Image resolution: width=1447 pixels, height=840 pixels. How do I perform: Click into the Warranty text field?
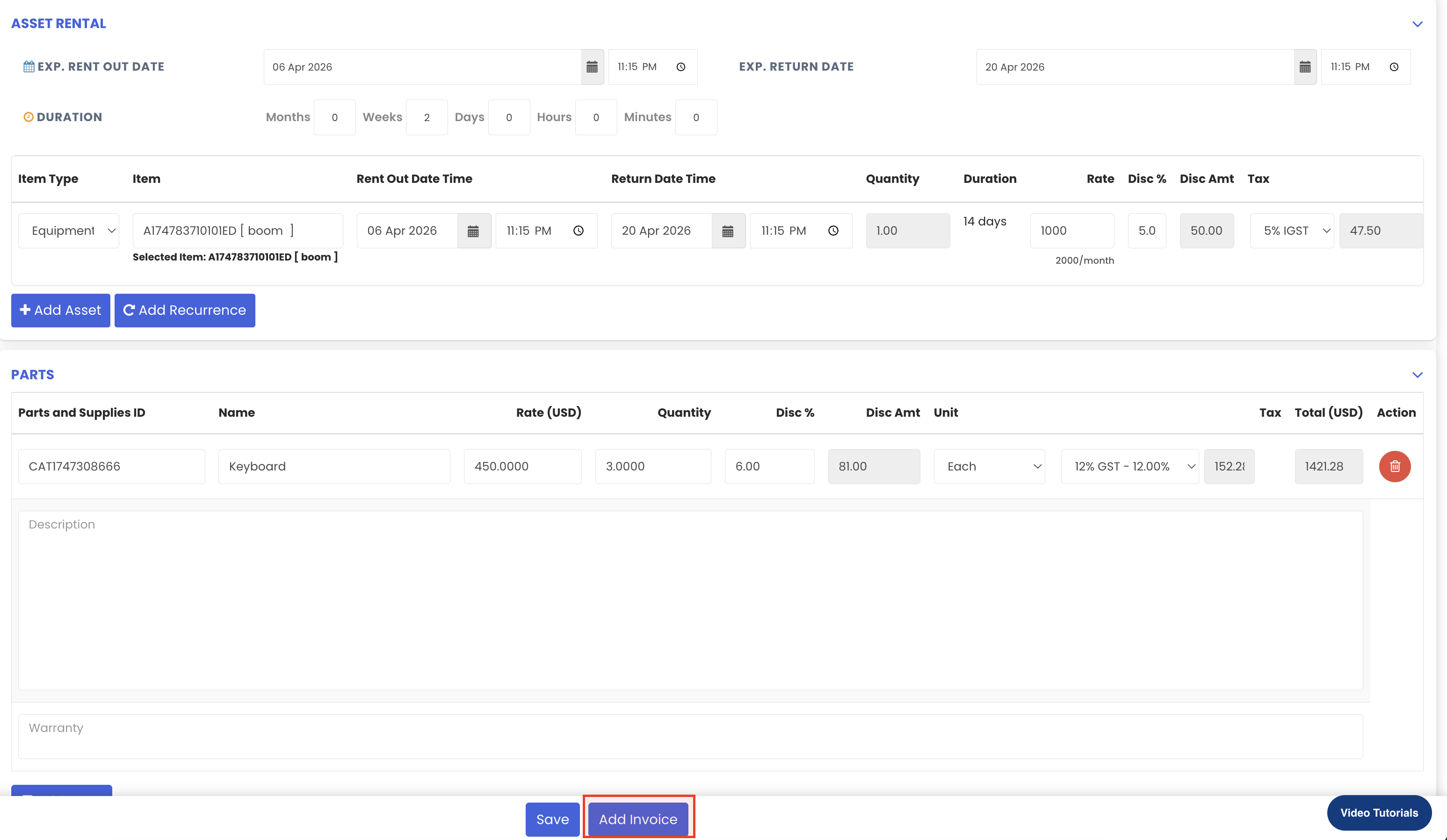[x=689, y=736]
